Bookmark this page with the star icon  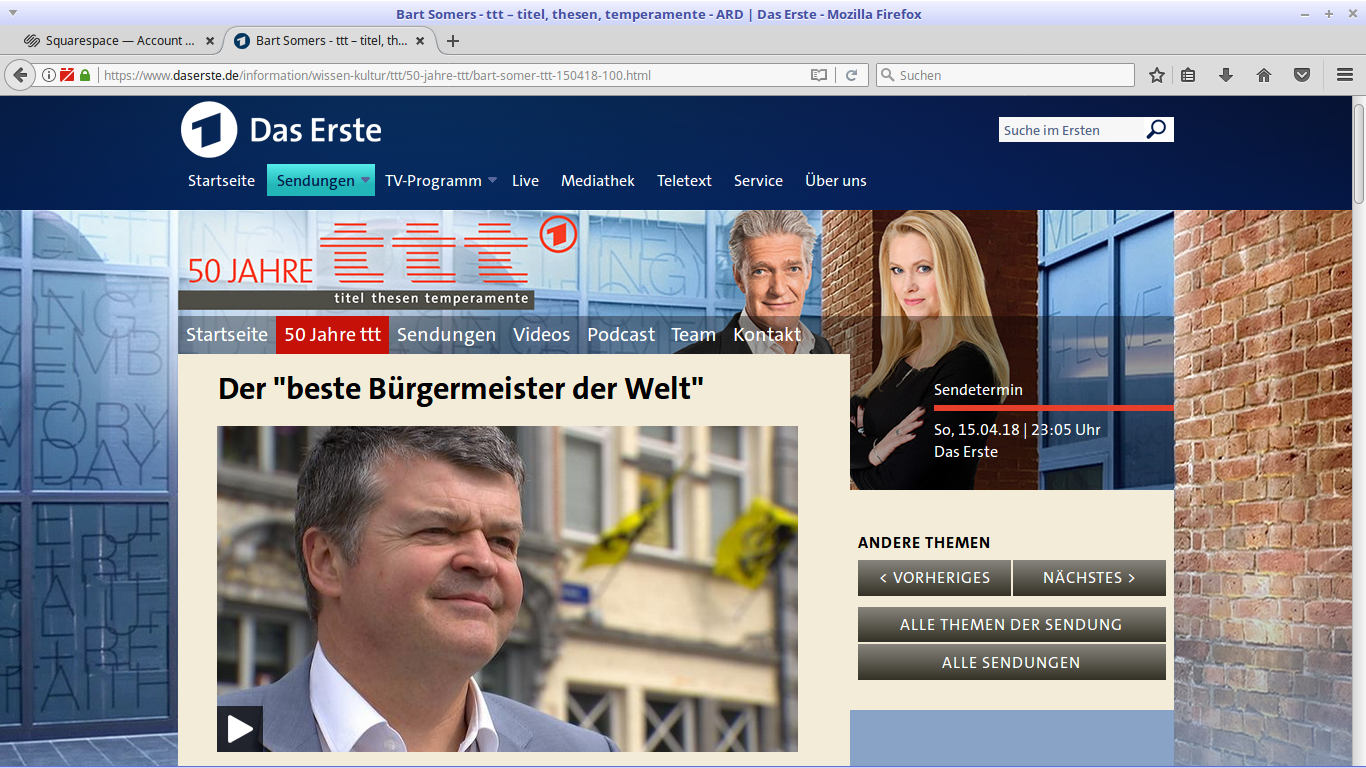[x=1157, y=75]
